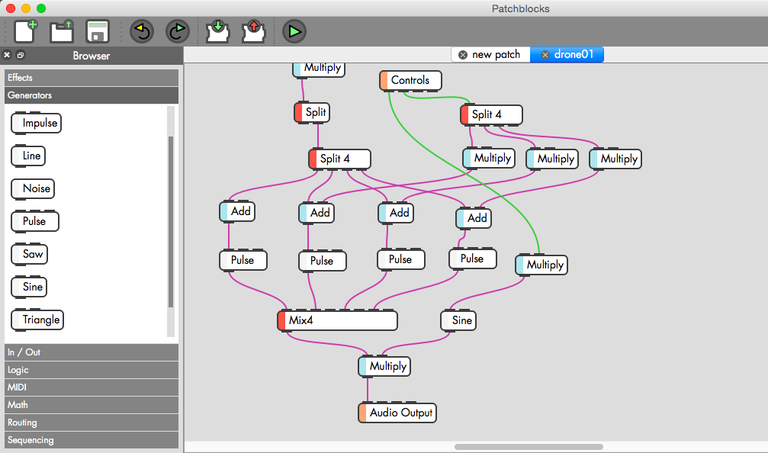
Task: Start the patch with the play button
Action: 294,31
